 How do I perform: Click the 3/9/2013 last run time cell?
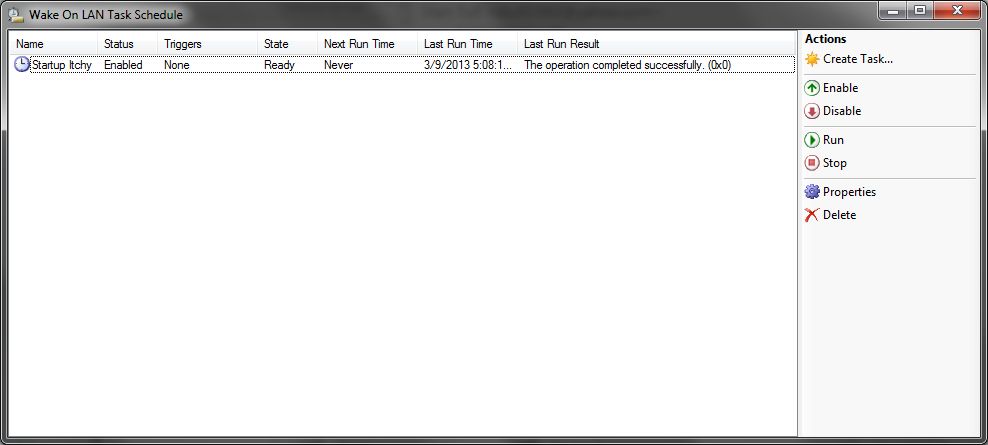point(468,65)
